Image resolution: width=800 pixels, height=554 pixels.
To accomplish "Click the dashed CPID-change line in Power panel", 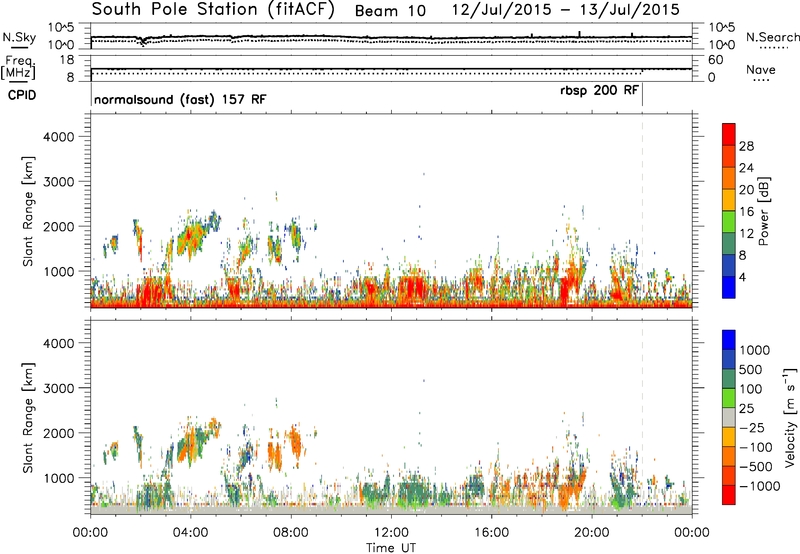I will (x=642, y=211).
